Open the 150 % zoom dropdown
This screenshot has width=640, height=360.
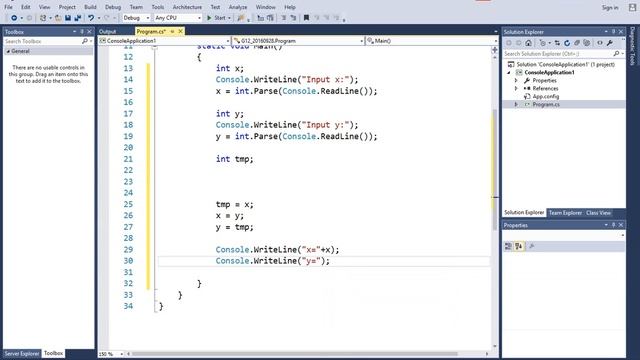point(121,354)
